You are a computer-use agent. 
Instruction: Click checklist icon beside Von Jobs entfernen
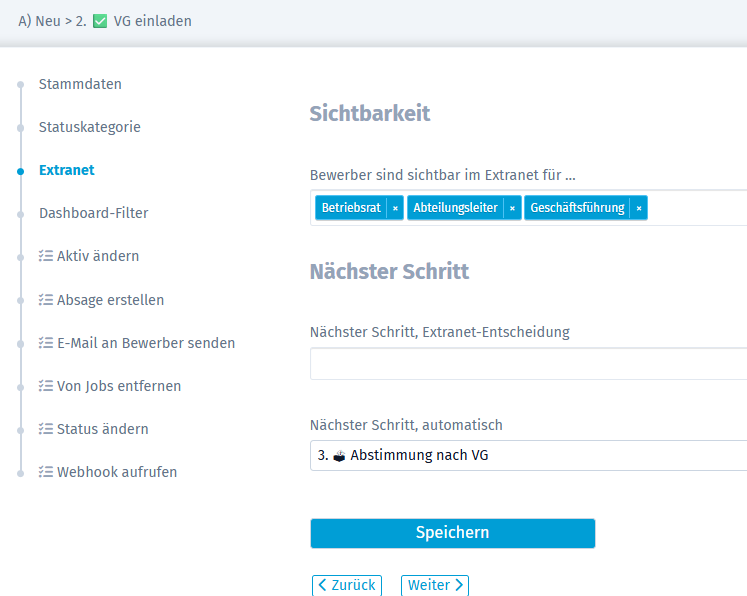tap(46, 386)
